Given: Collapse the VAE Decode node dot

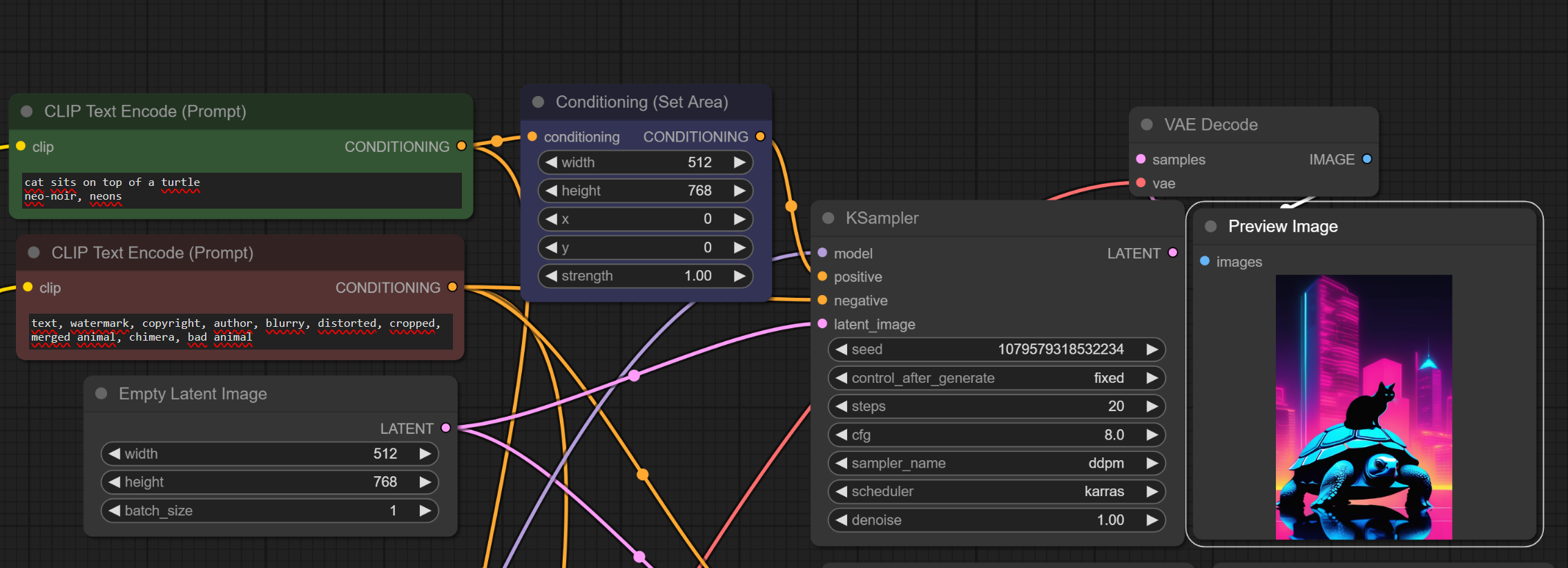Looking at the screenshot, I should coord(1147,125).
